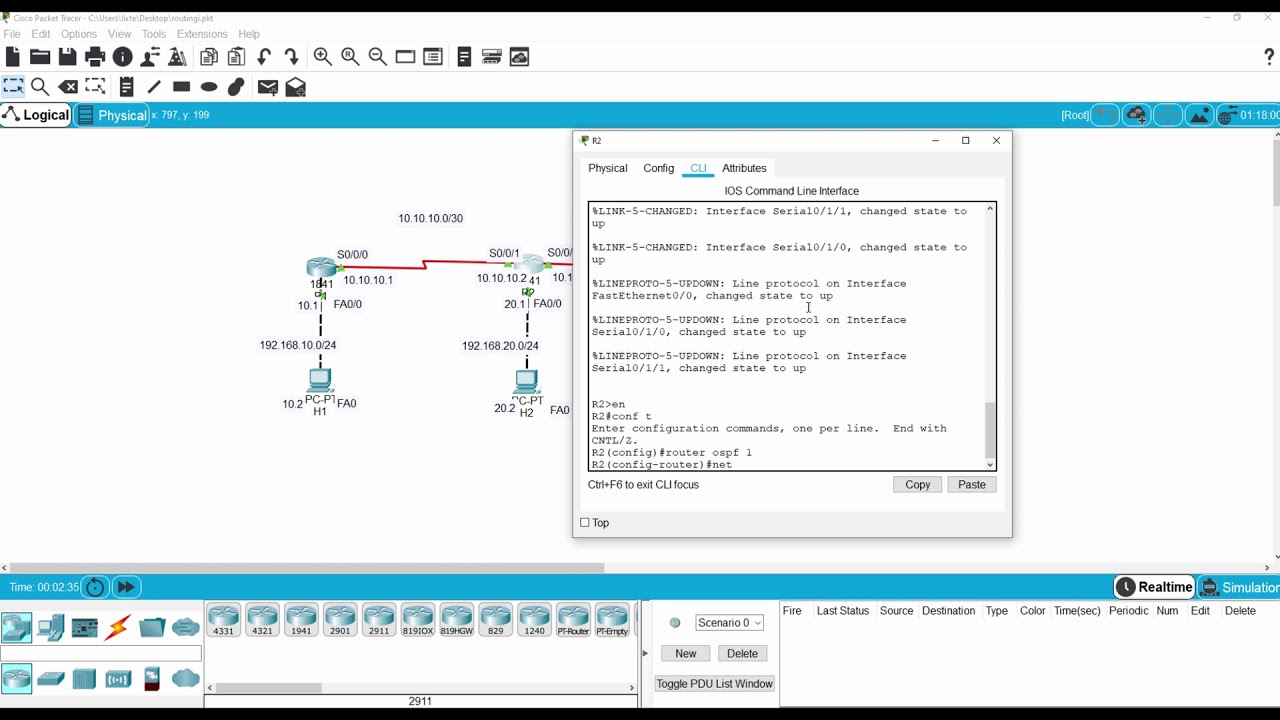This screenshot has height=720, width=1280.
Task: Open the Extensions menu
Action: pos(202,34)
